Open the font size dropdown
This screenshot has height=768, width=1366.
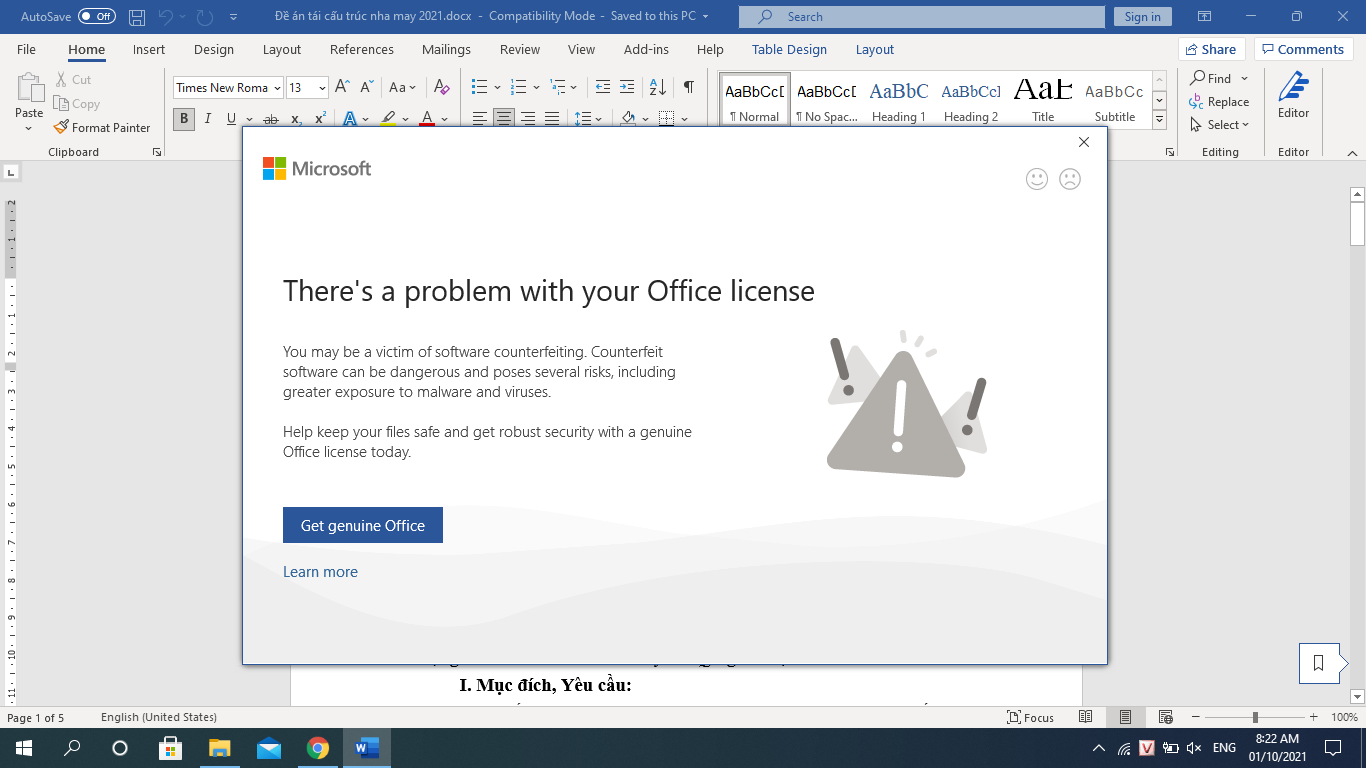click(x=322, y=88)
